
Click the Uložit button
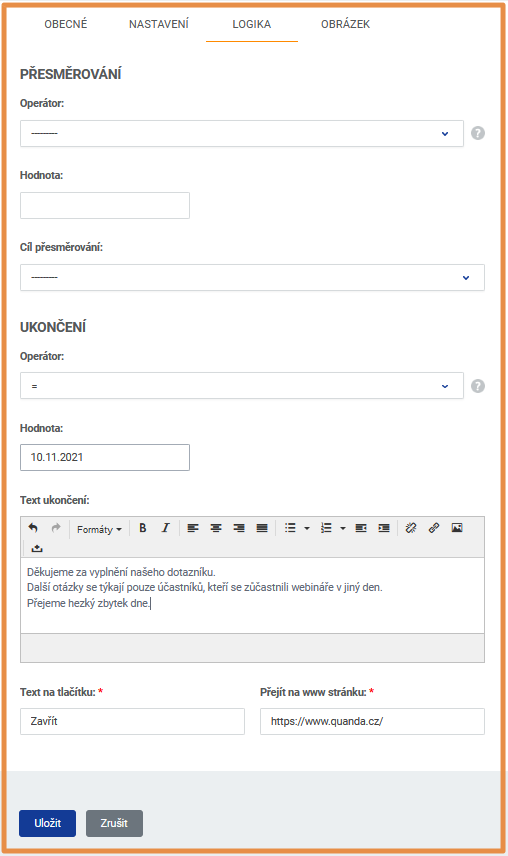[47, 823]
